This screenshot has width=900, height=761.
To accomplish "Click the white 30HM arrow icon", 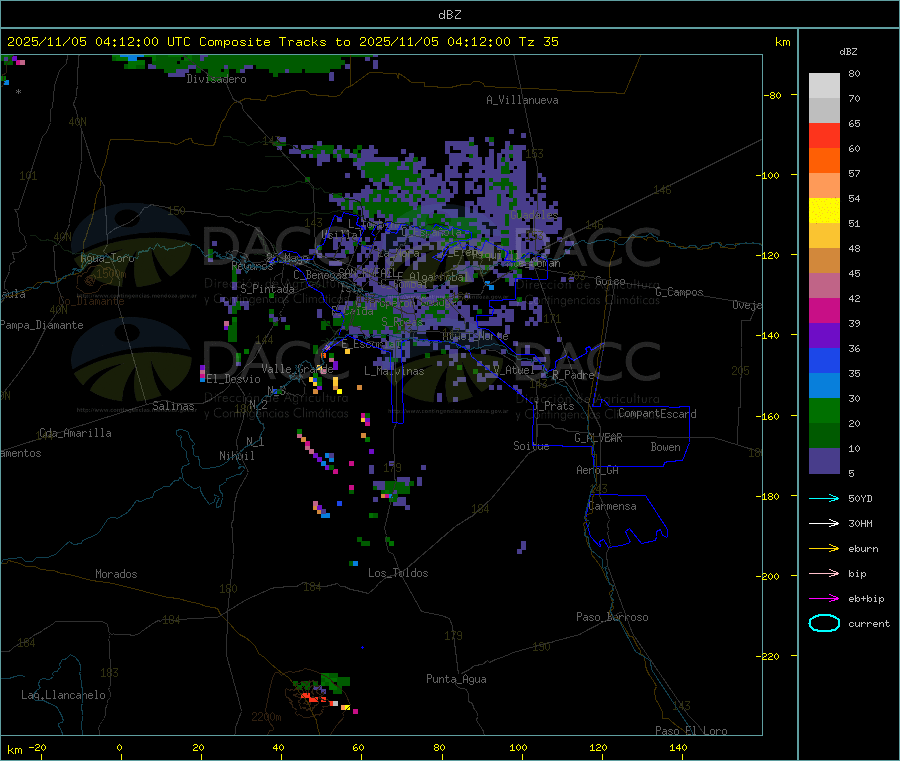I will coord(824,523).
